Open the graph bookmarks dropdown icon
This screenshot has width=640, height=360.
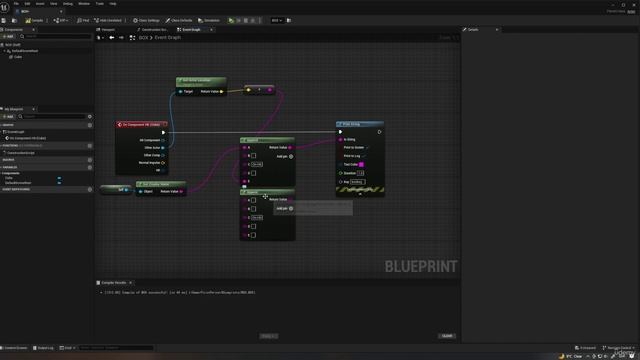tap(100, 38)
